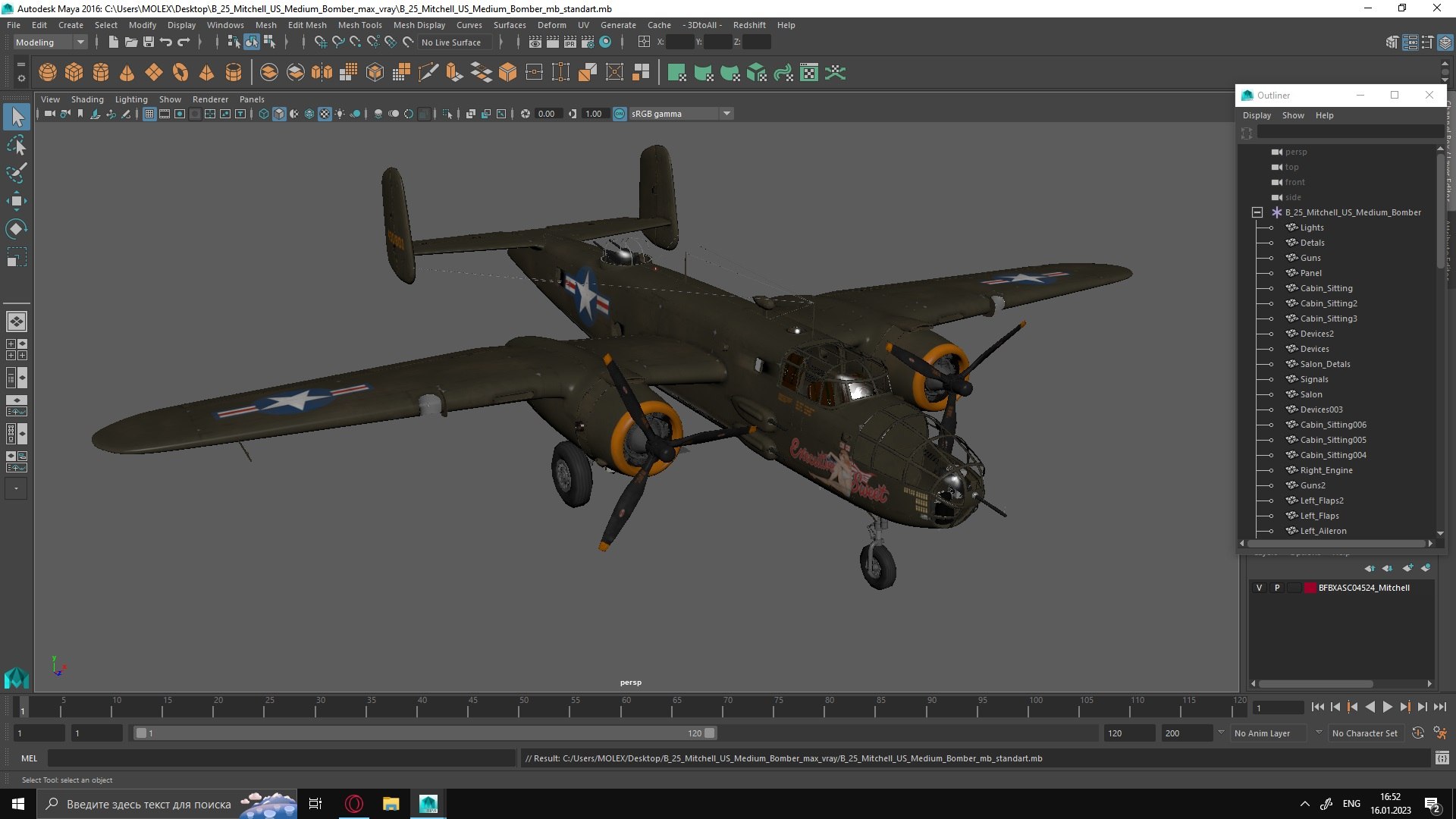Click the IPR render icon
The image size is (1456, 819).
(x=570, y=42)
